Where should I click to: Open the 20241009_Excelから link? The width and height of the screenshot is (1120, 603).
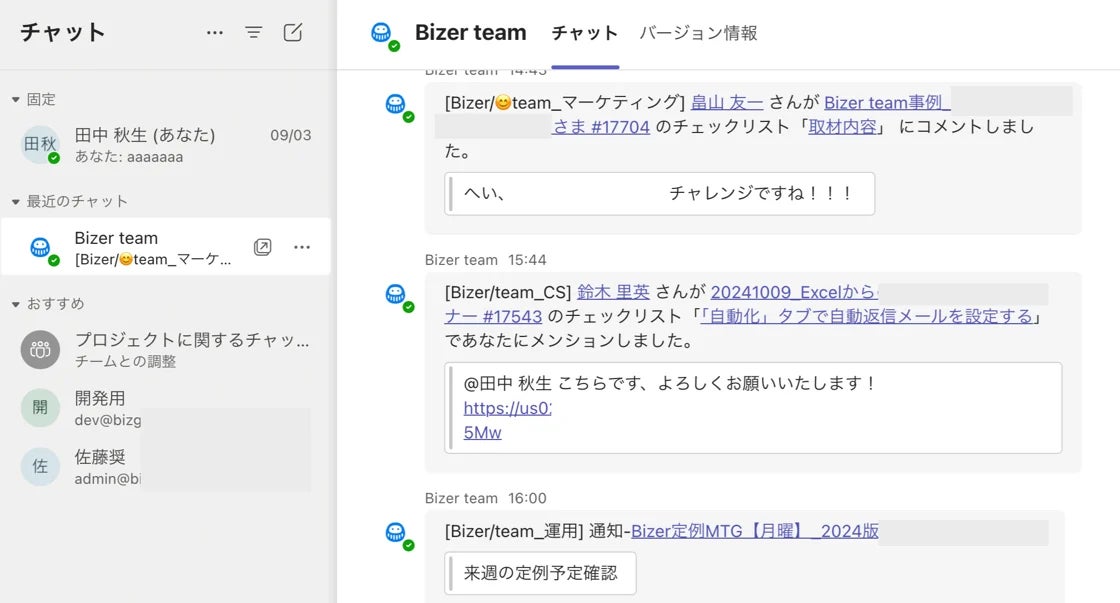(794, 292)
